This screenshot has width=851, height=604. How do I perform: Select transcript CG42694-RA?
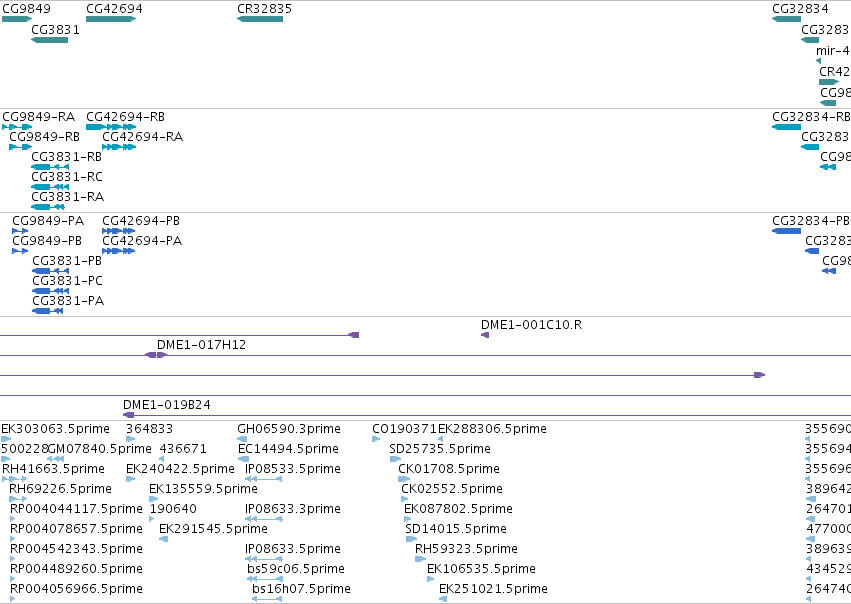click(x=119, y=147)
